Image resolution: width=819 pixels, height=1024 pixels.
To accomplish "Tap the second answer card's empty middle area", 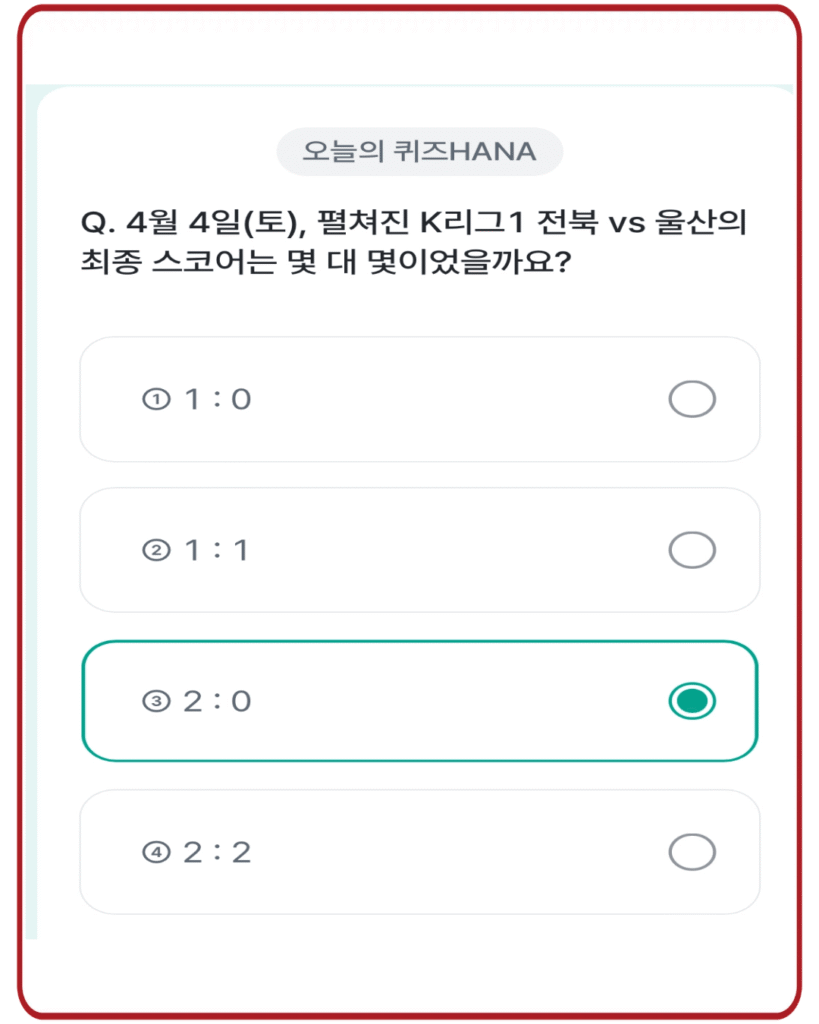I will click(x=450, y=550).
